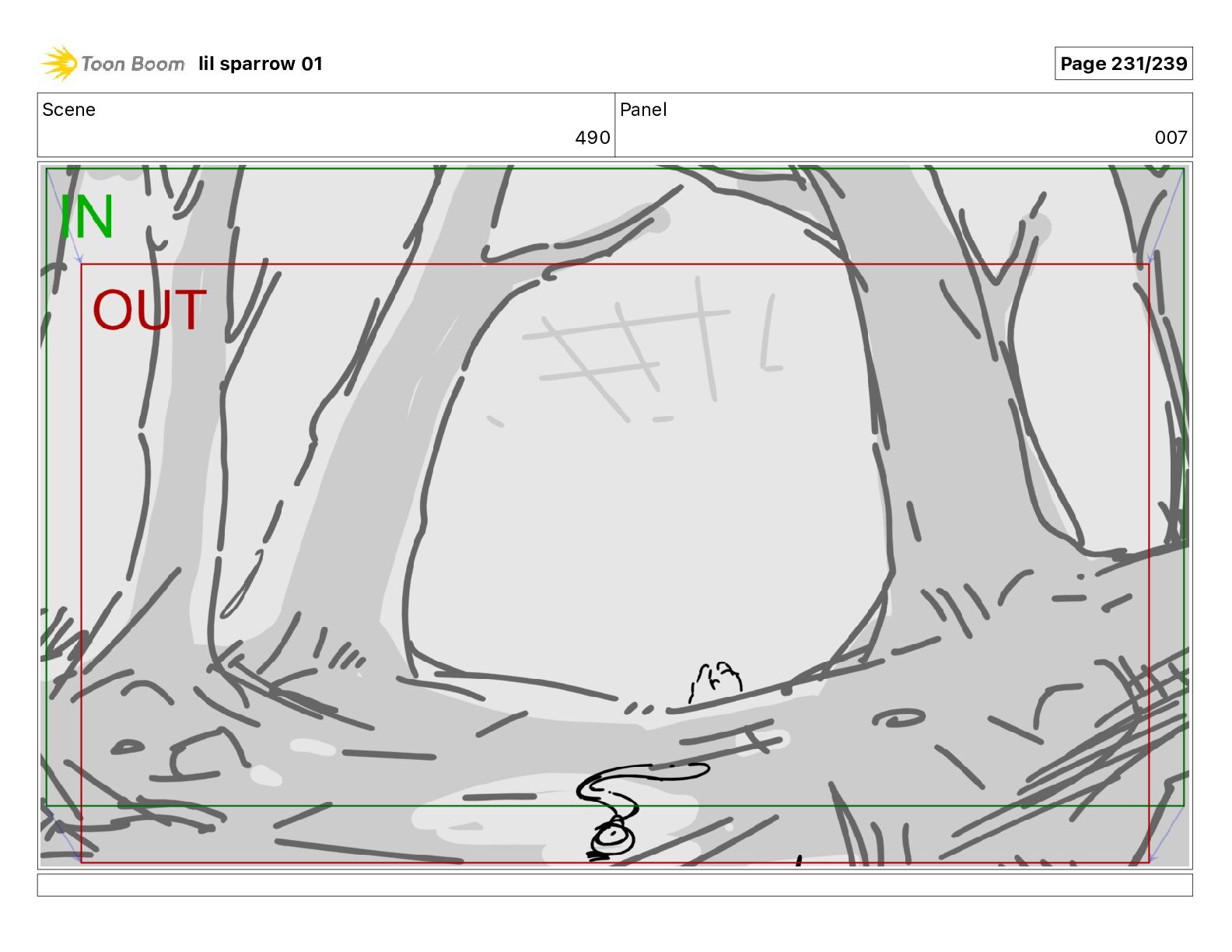Select the Scene header label
The width and height of the screenshot is (1232, 952).
[68, 110]
